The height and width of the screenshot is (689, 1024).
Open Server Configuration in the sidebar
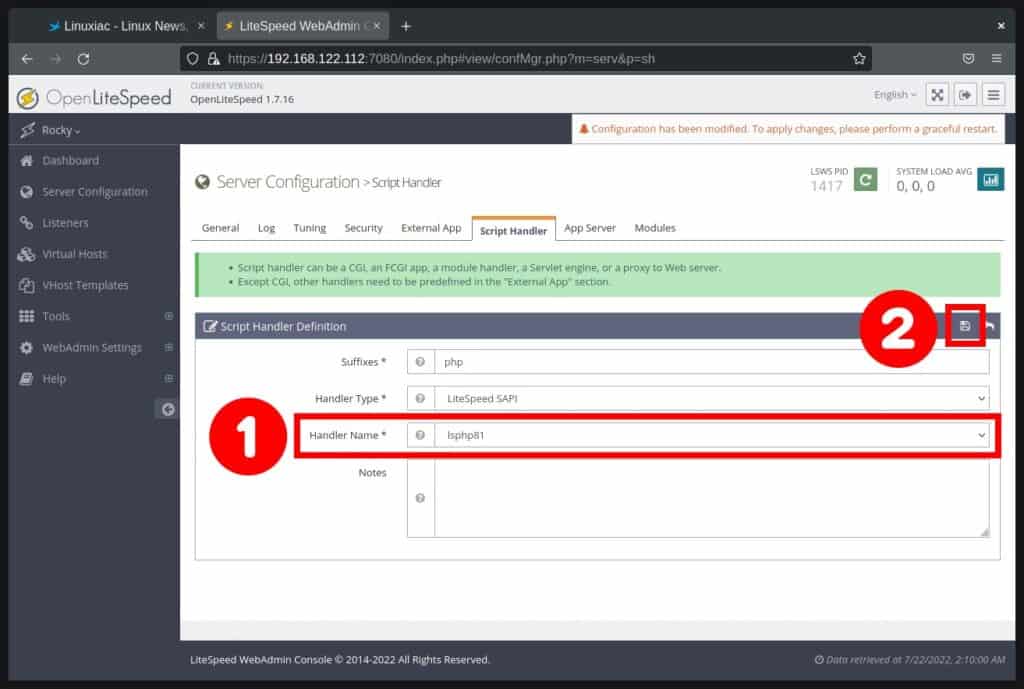(x=94, y=192)
